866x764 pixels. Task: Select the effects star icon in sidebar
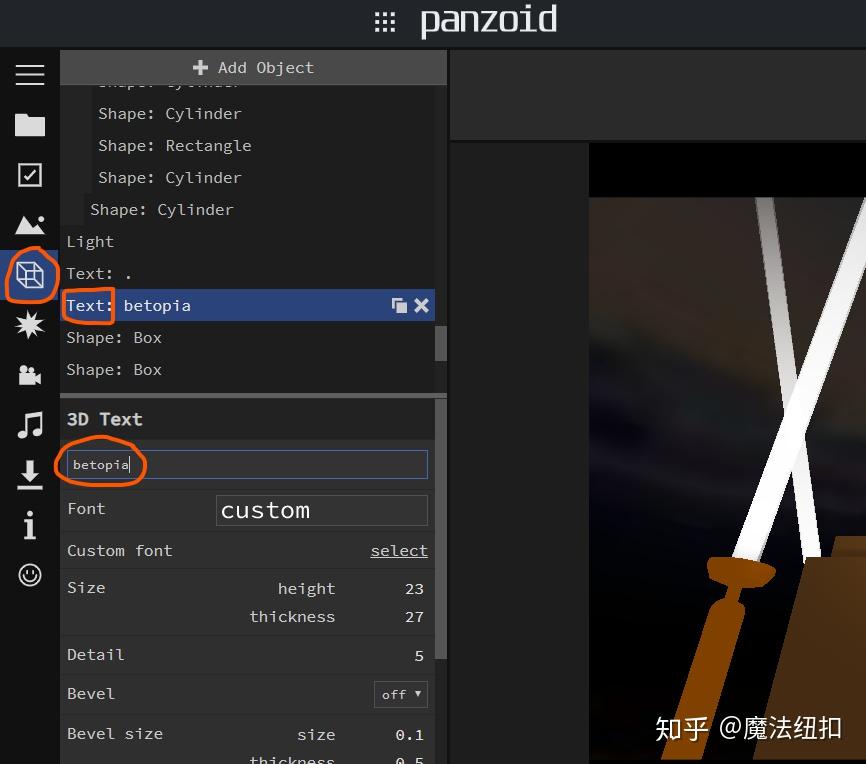30,325
